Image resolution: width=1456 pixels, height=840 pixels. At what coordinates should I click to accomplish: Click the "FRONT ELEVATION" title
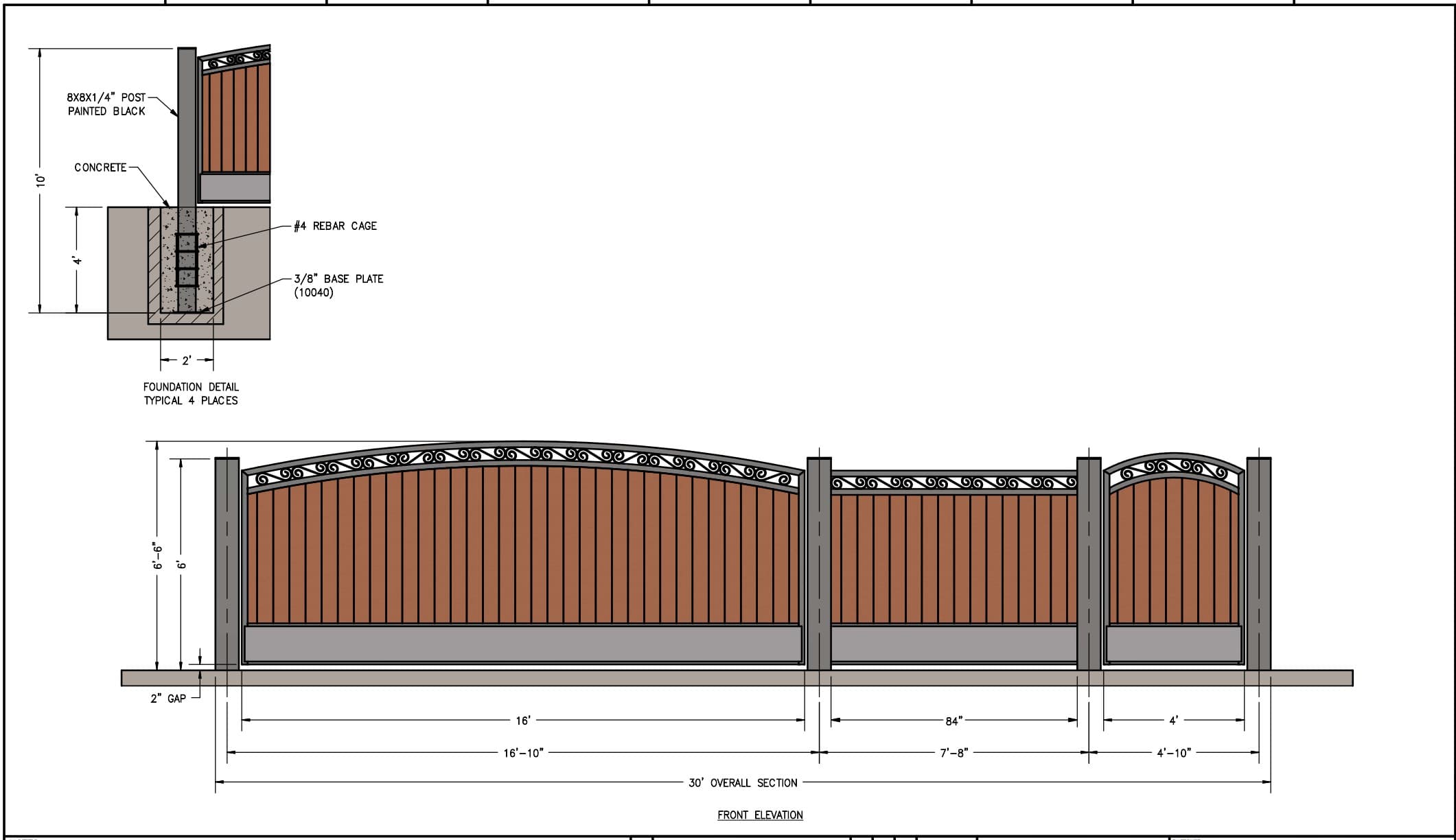coord(760,815)
